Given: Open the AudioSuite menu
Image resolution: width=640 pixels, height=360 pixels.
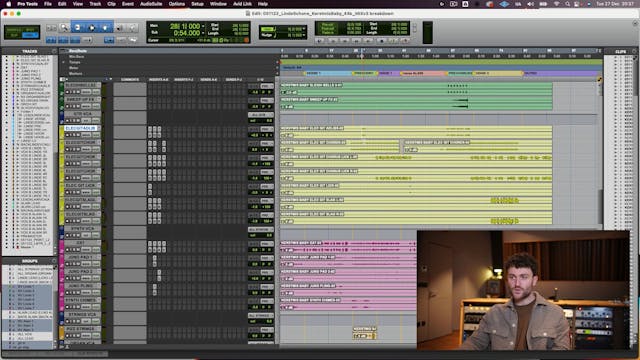Looking at the screenshot, I should [x=151, y=4].
